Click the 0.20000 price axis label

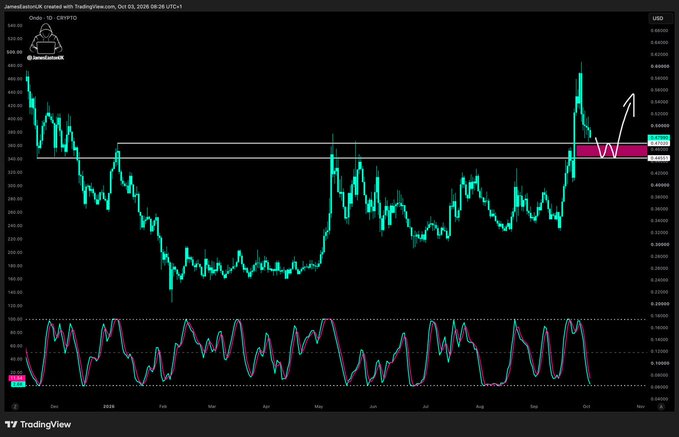pos(659,304)
